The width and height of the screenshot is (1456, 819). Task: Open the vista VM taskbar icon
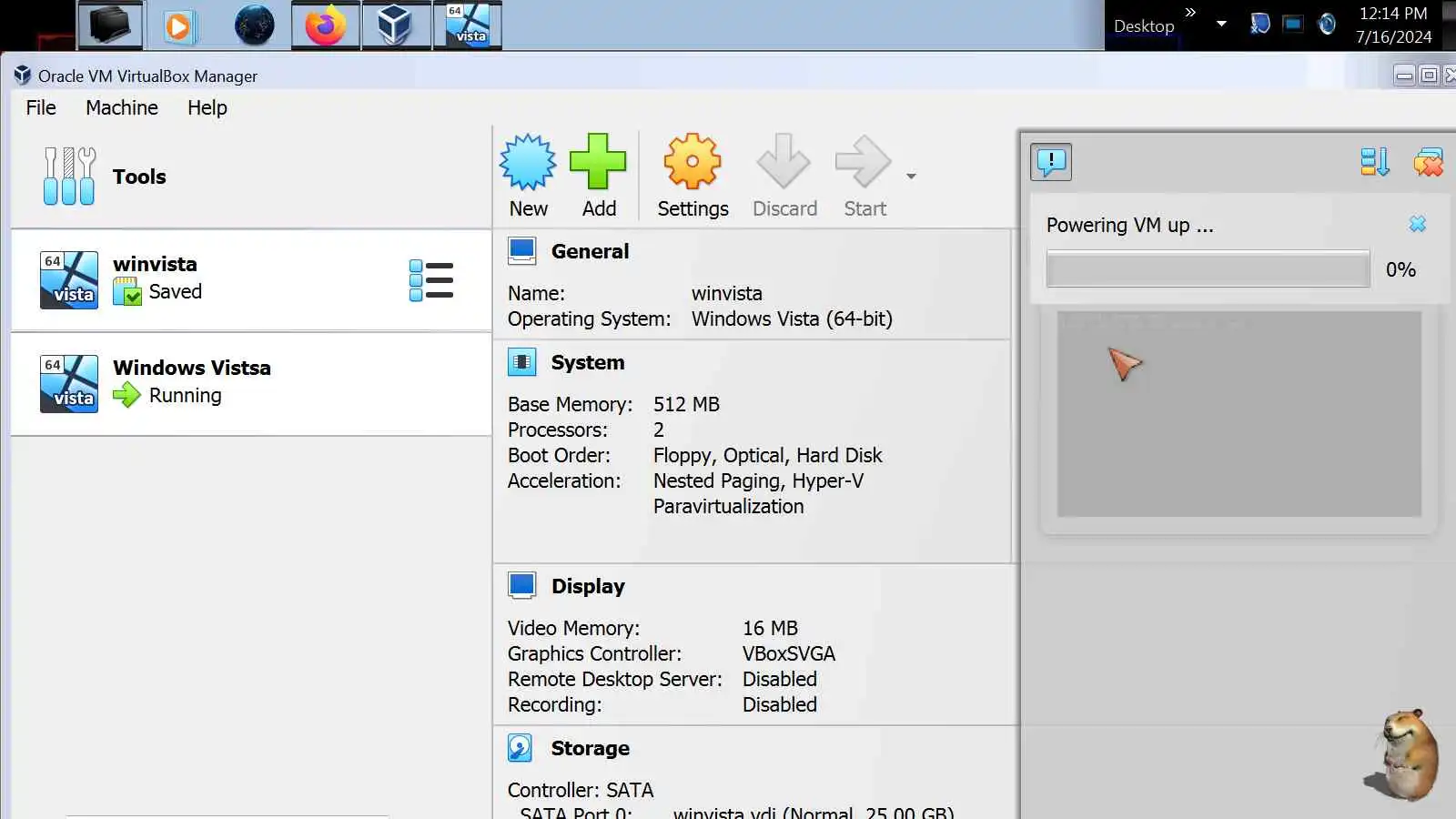[x=467, y=25]
